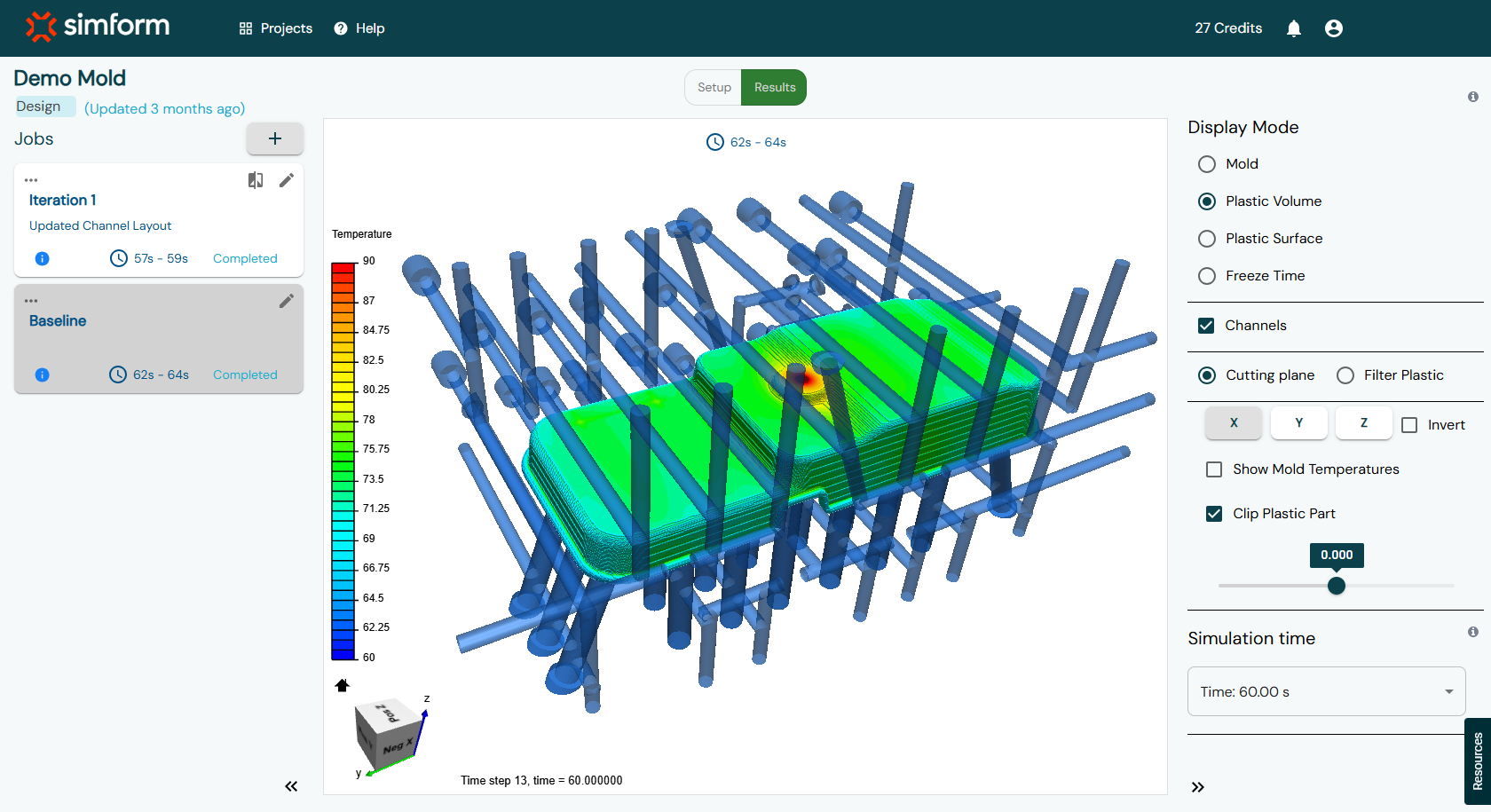Expand the right panel double chevron

(1197, 787)
